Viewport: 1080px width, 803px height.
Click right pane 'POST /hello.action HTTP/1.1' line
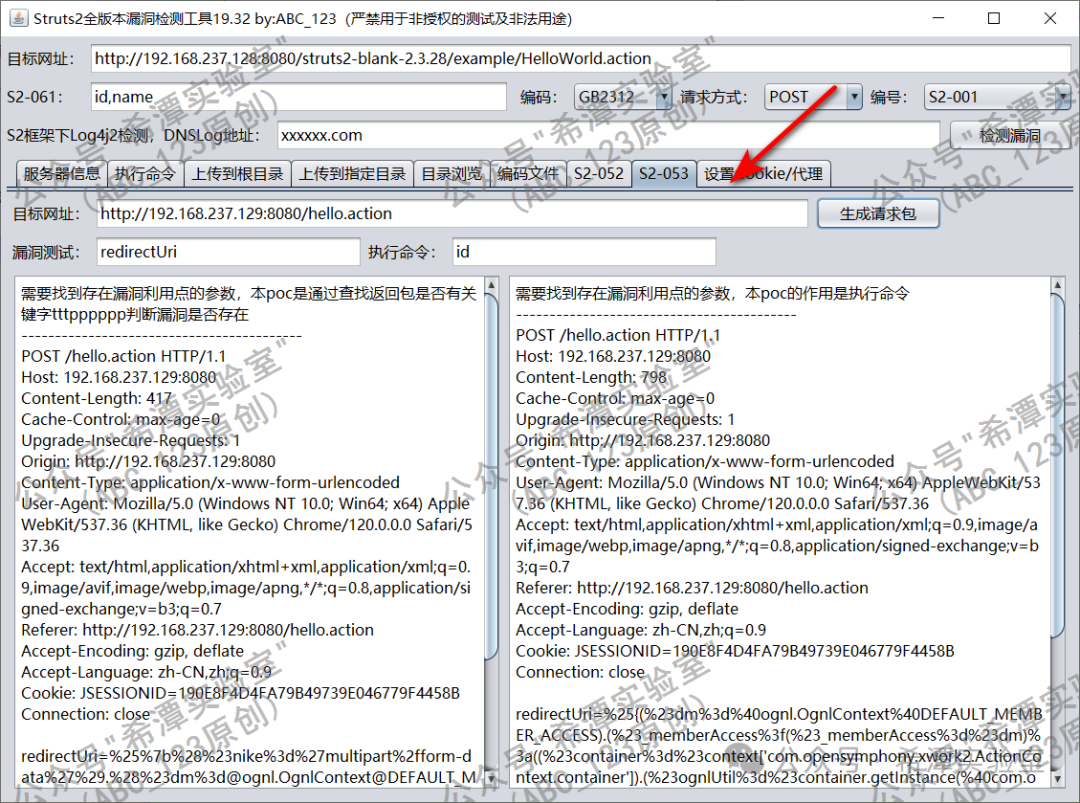pos(618,336)
